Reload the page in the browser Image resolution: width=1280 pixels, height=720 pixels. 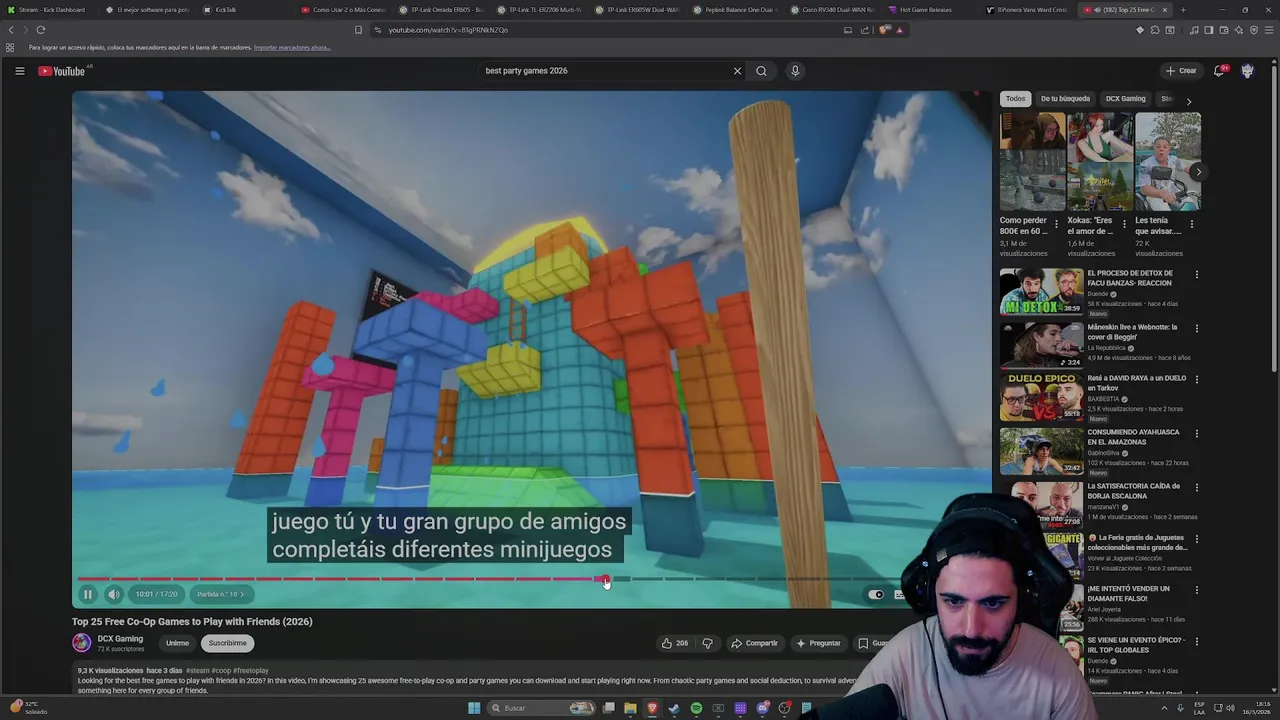pyautogui.click(x=41, y=30)
